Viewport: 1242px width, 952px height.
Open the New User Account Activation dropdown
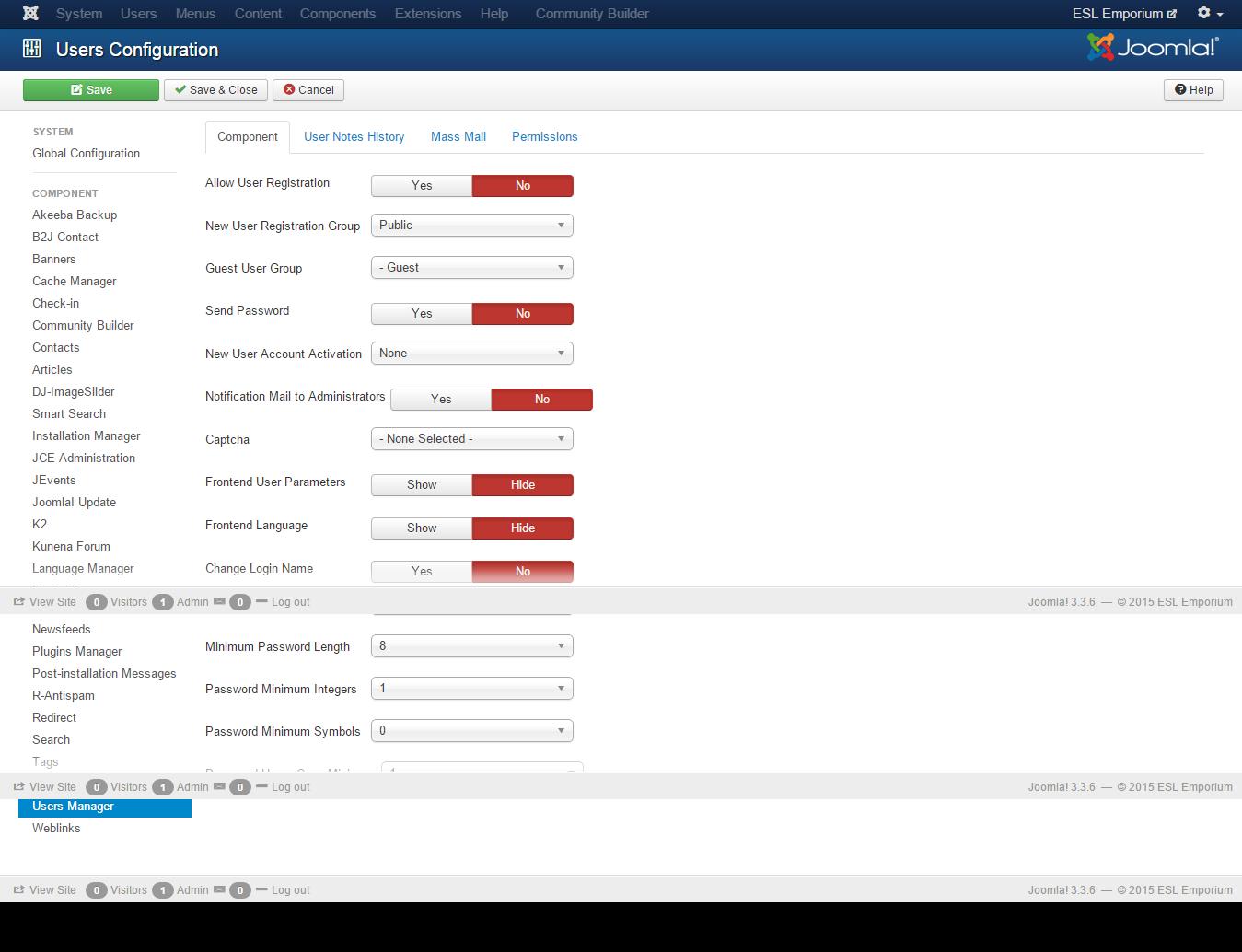[x=472, y=354]
